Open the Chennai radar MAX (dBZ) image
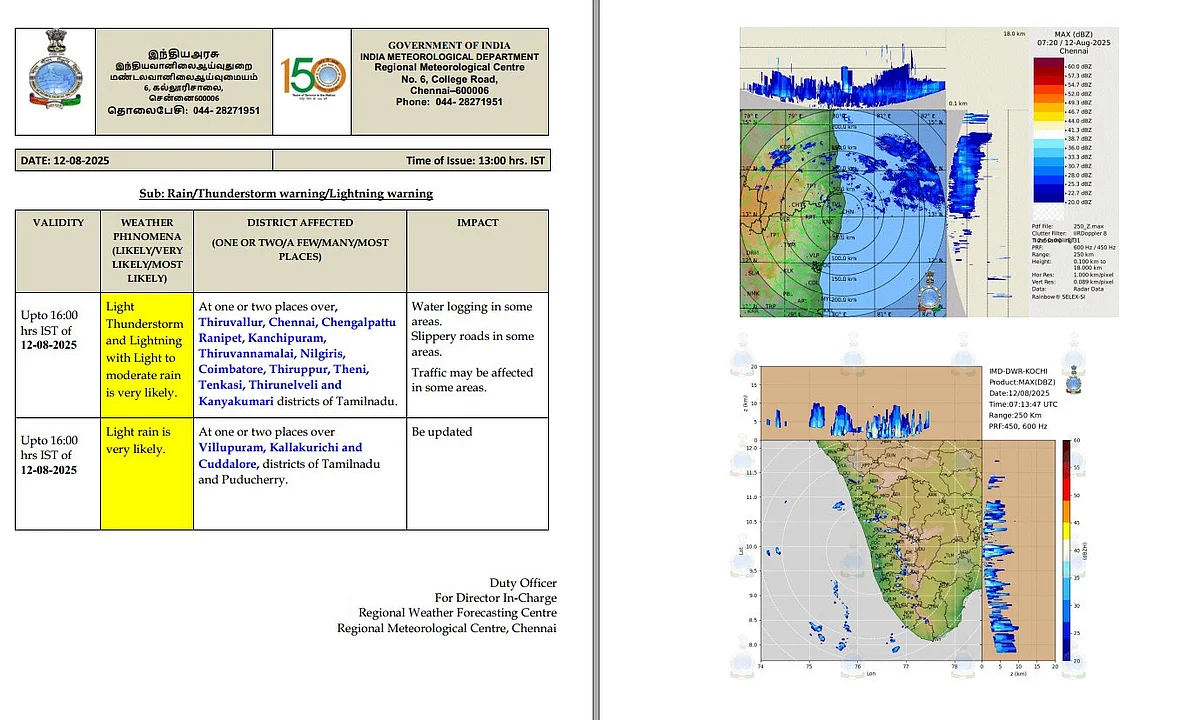 pyautogui.click(x=928, y=172)
